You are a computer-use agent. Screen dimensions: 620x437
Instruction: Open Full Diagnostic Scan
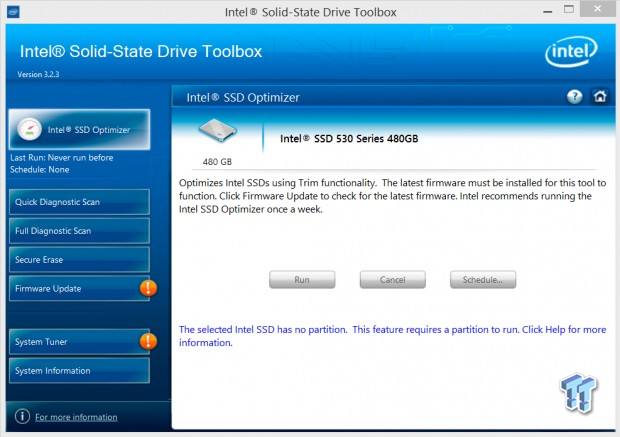[79, 231]
